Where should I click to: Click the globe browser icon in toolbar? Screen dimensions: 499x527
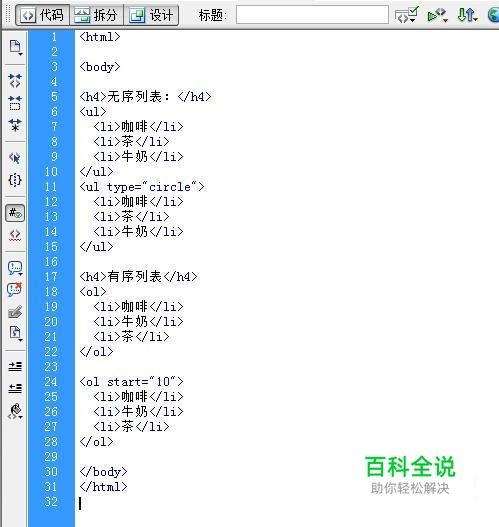[493, 15]
